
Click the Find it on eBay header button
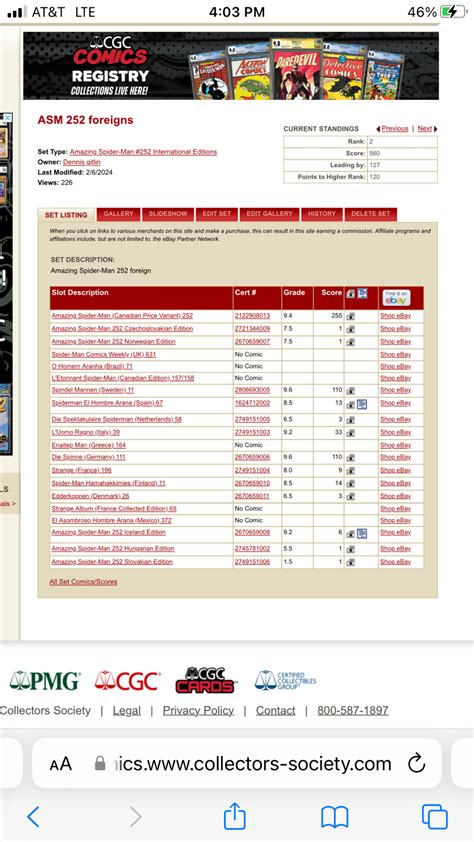[x=397, y=297]
